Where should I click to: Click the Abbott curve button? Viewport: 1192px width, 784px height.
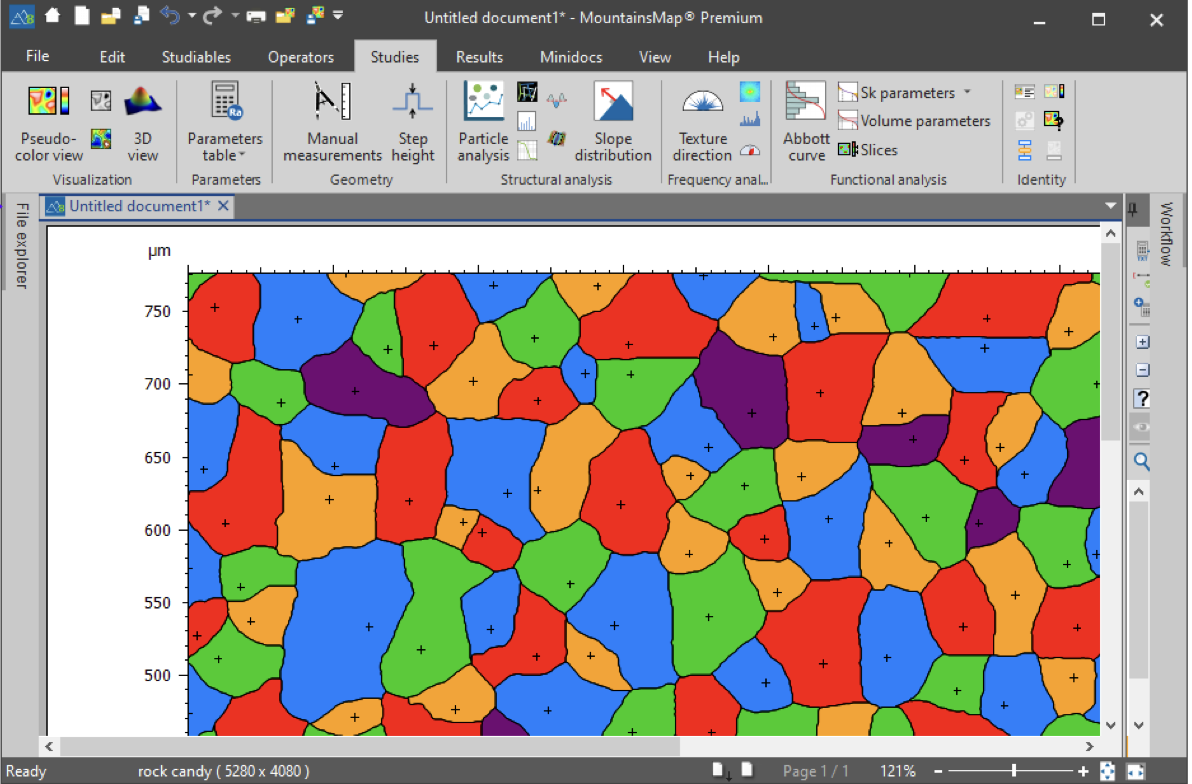pos(805,120)
